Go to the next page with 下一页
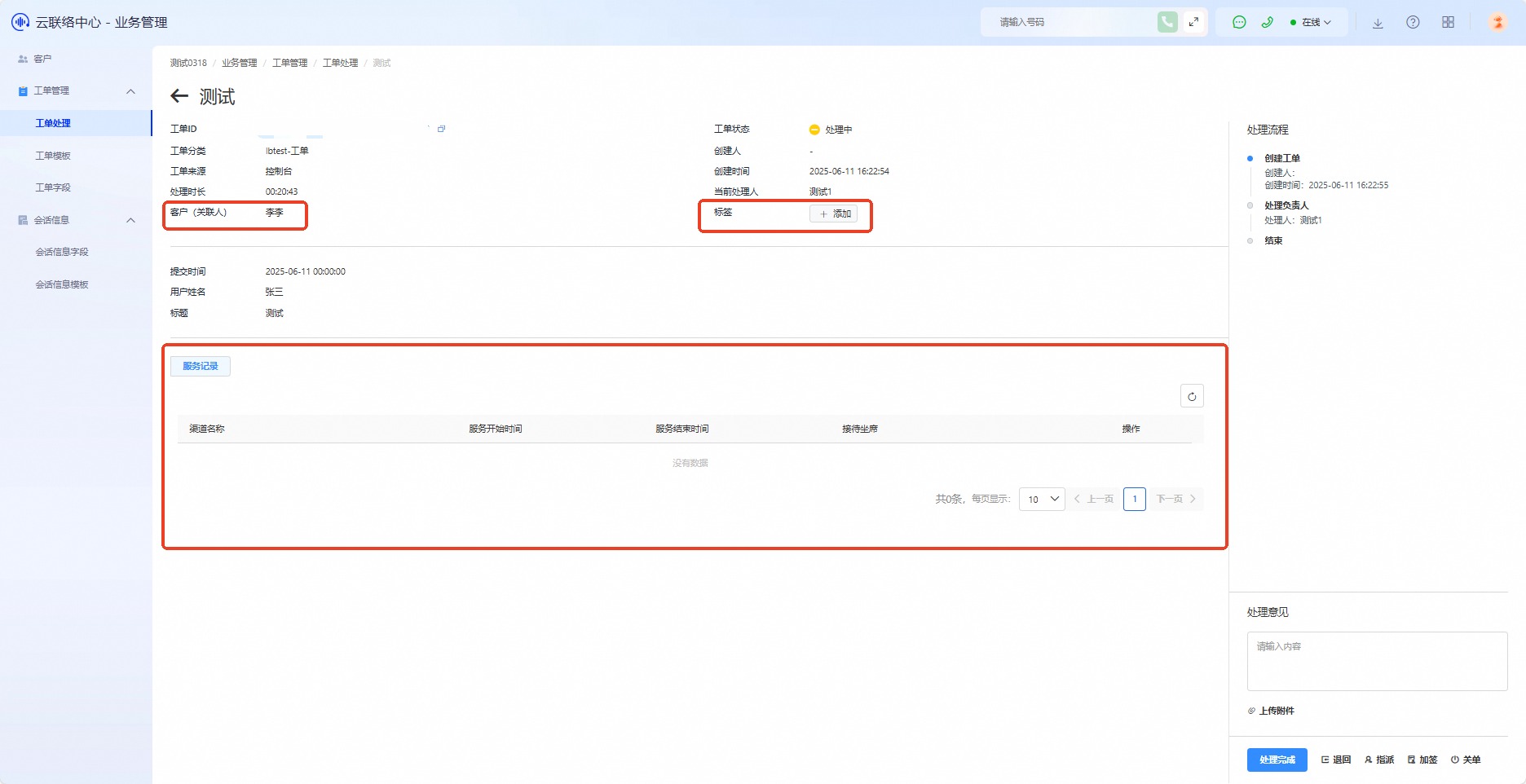Viewport: 1526px width, 784px height. pos(1176,499)
